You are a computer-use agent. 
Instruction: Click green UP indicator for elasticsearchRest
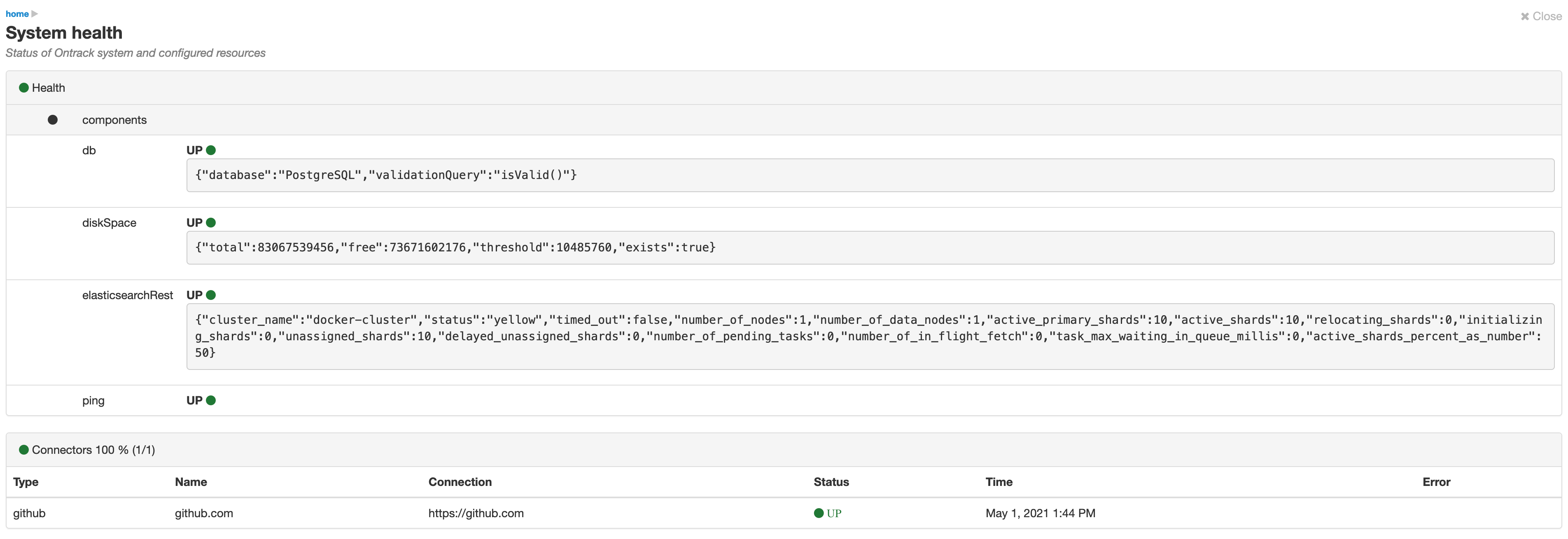pyautogui.click(x=210, y=295)
